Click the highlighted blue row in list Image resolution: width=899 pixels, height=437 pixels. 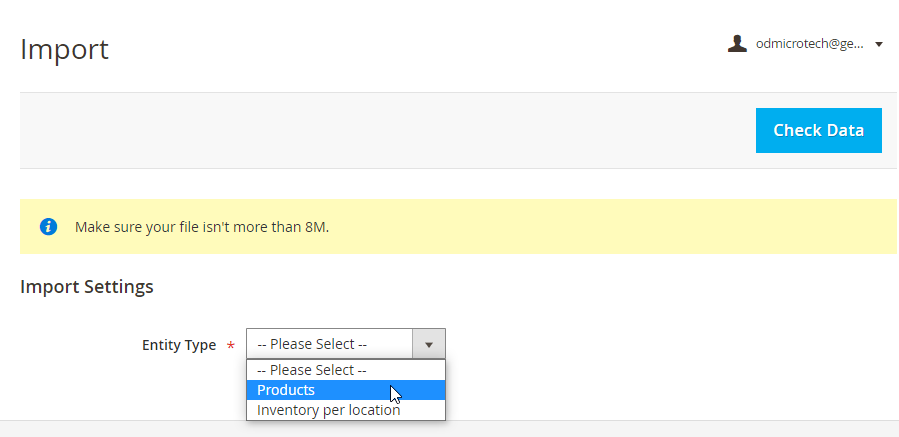point(346,390)
